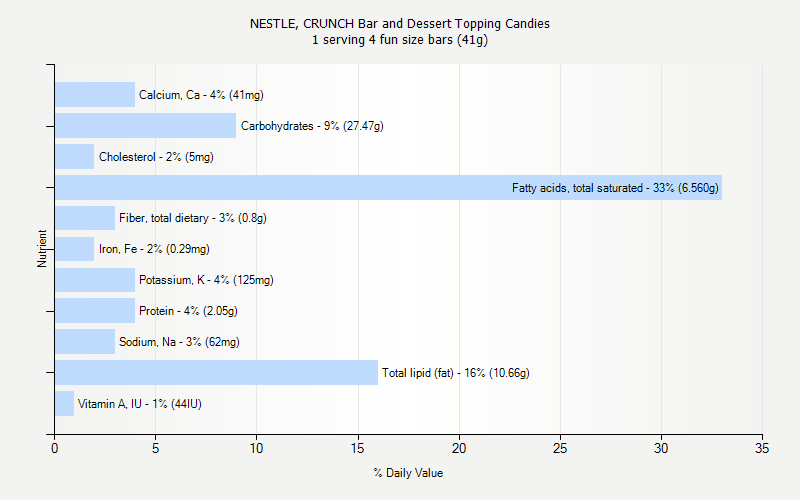This screenshot has width=800, height=500.
Task: Select the Cholesterol bar
Action: pos(74,157)
